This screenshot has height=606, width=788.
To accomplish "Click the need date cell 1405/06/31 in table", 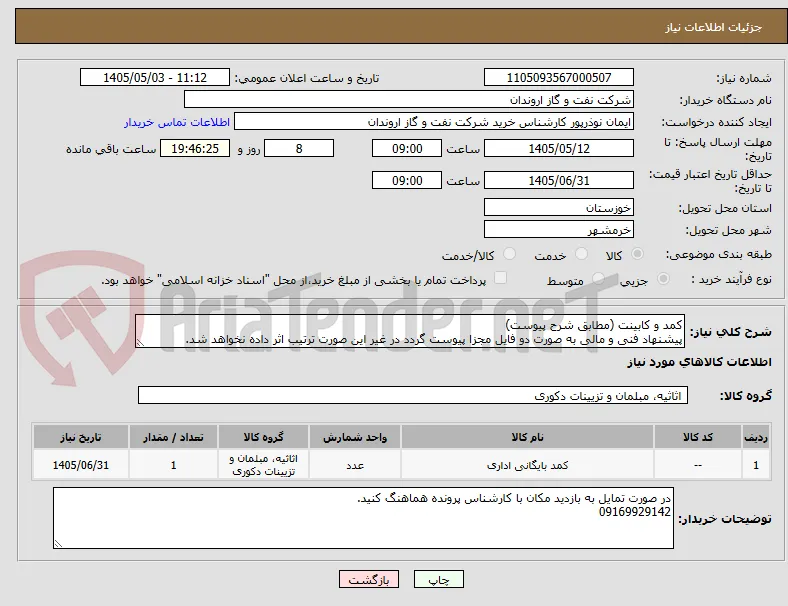I will click(81, 465).
